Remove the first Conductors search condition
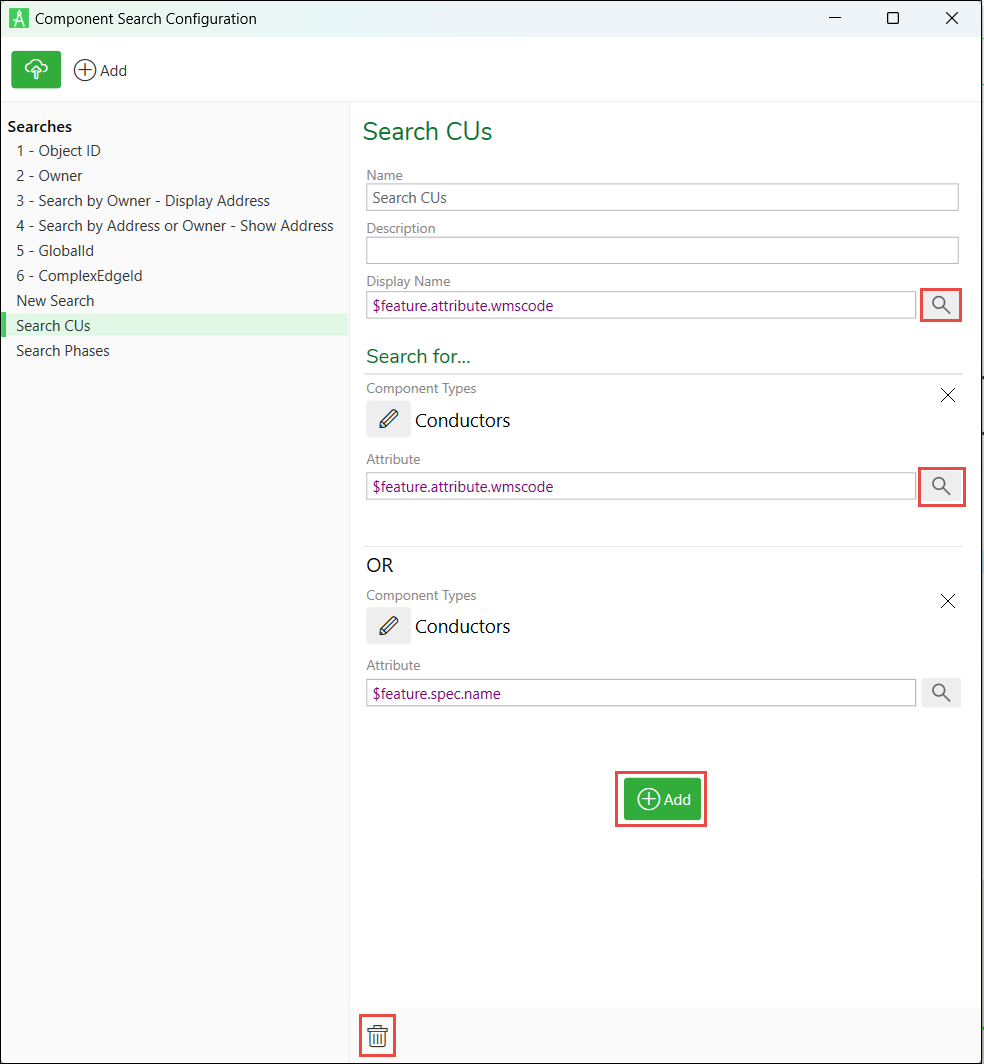Screen dimensions: 984x1064 [x=947, y=396]
